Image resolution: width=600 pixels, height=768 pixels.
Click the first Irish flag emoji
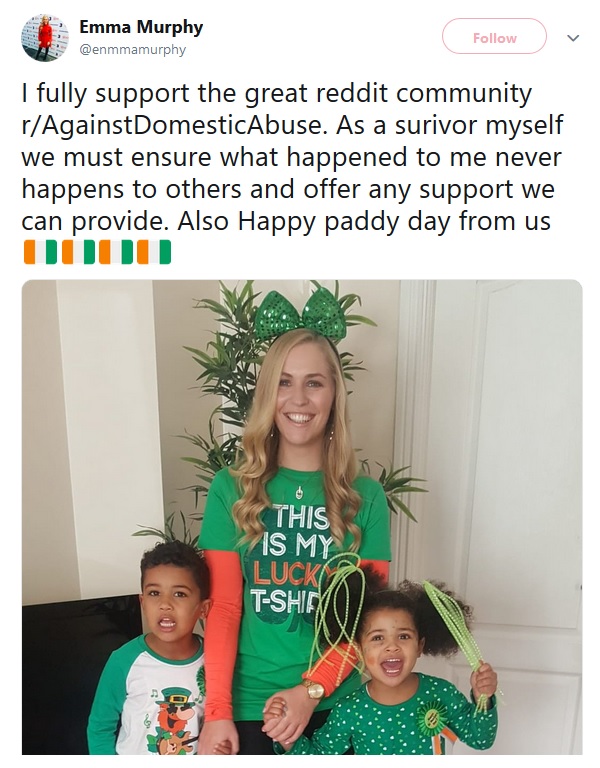pyautogui.click(x=41, y=252)
